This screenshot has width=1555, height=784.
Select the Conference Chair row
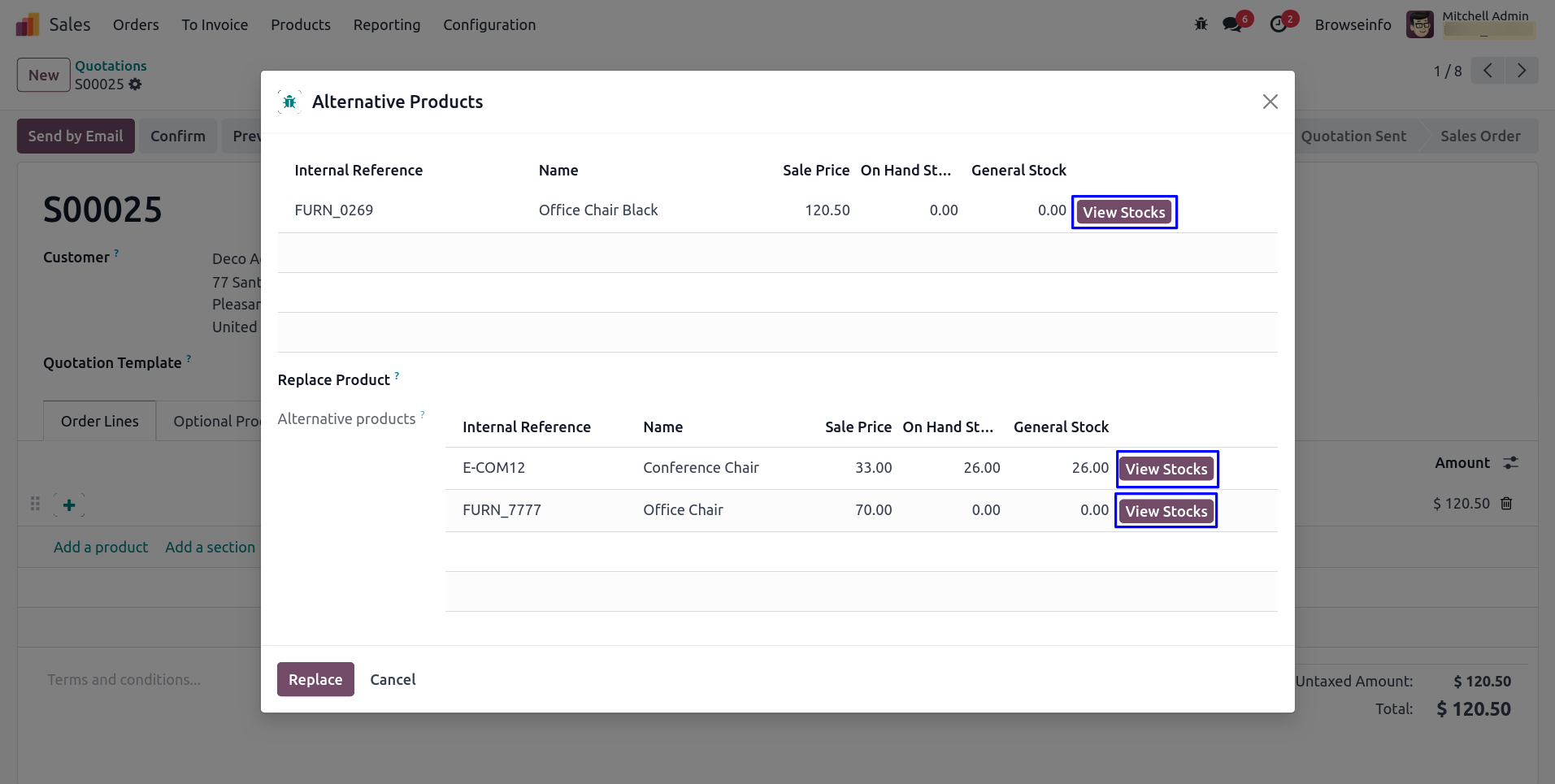[x=700, y=468]
